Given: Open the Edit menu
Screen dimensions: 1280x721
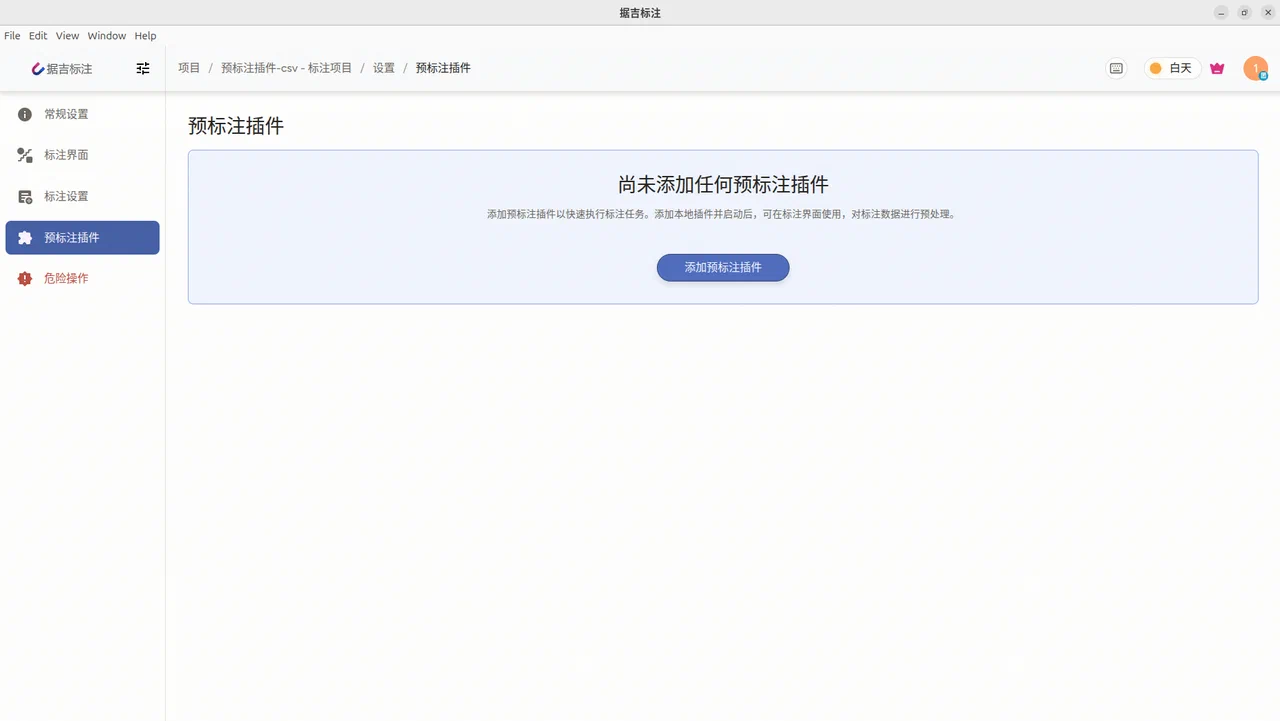Looking at the screenshot, I should click(38, 36).
